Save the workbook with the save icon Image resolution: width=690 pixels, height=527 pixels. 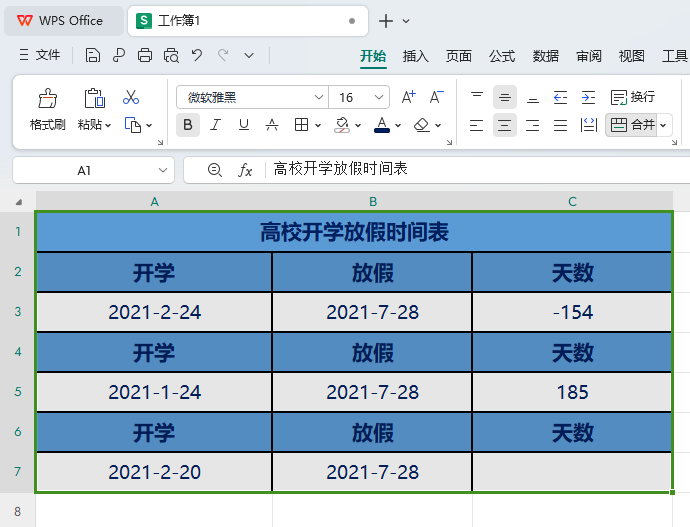click(92, 55)
